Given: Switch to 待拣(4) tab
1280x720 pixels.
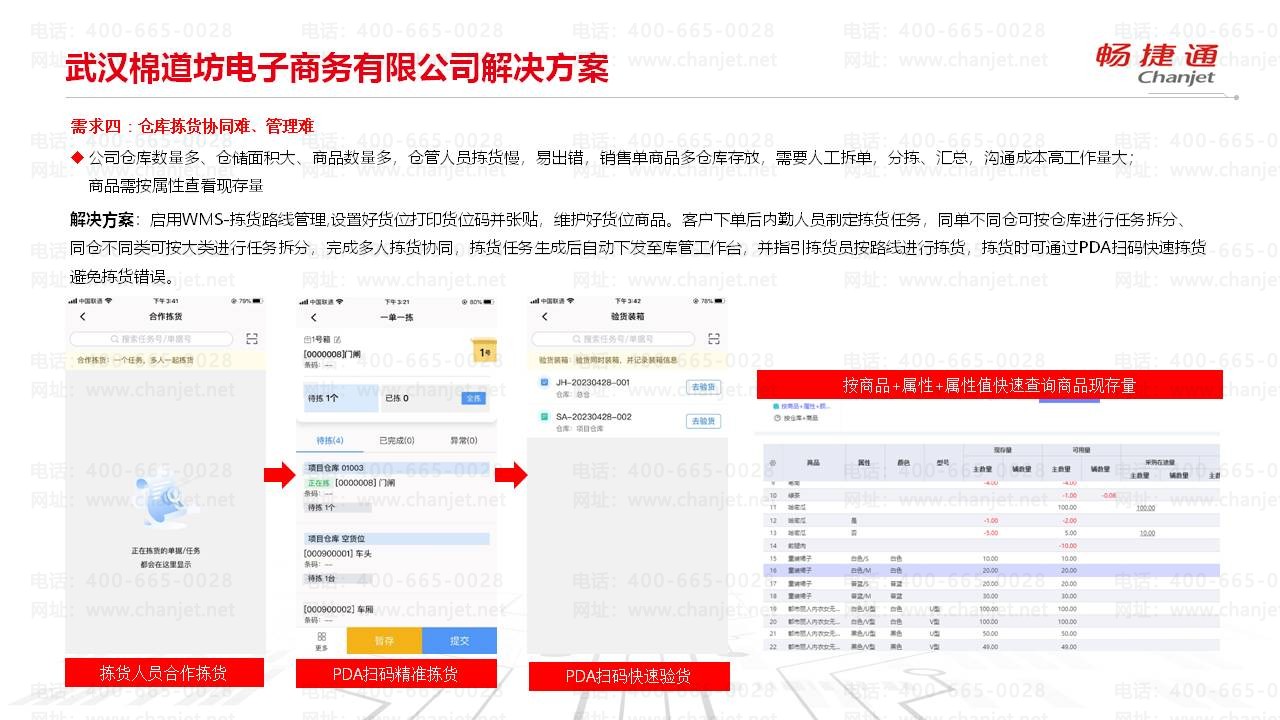Looking at the screenshot, I should point(330,440).
